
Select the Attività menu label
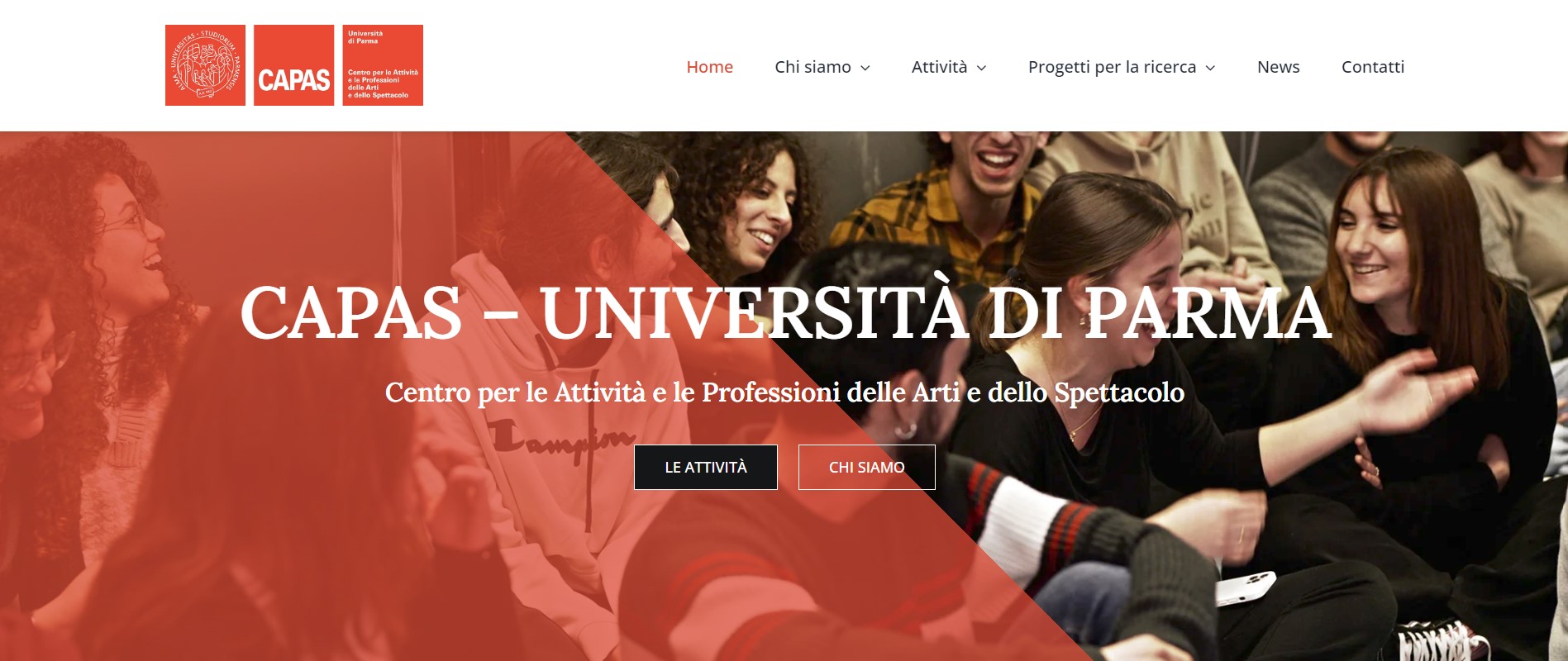[x=939, y=67]
